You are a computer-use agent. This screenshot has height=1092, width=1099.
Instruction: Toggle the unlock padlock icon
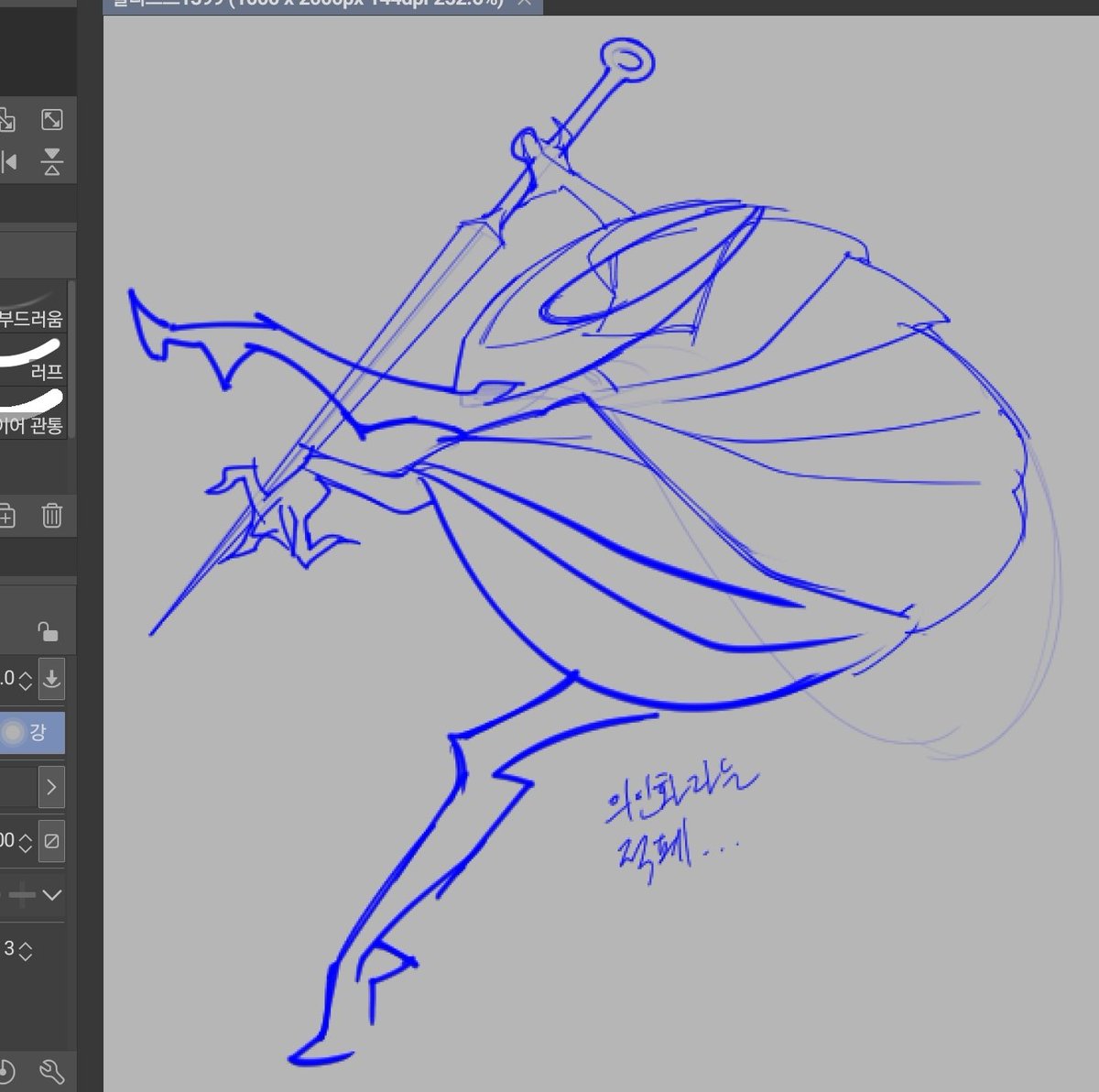pos(48,631)
